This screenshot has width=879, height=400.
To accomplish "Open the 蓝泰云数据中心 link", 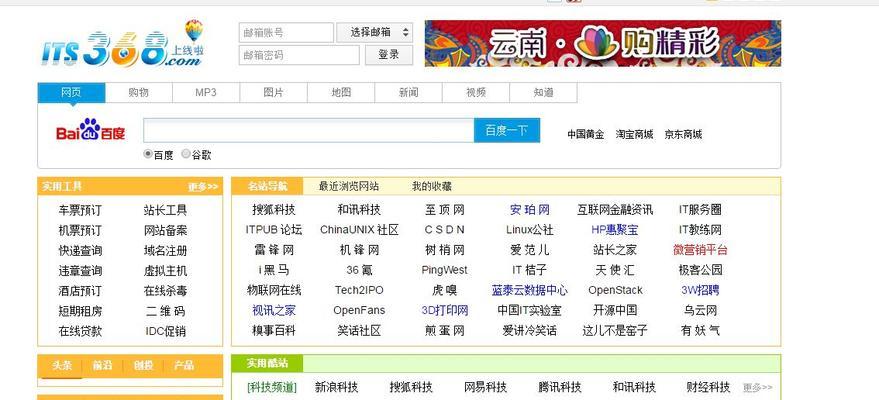I will pos(530,290).
